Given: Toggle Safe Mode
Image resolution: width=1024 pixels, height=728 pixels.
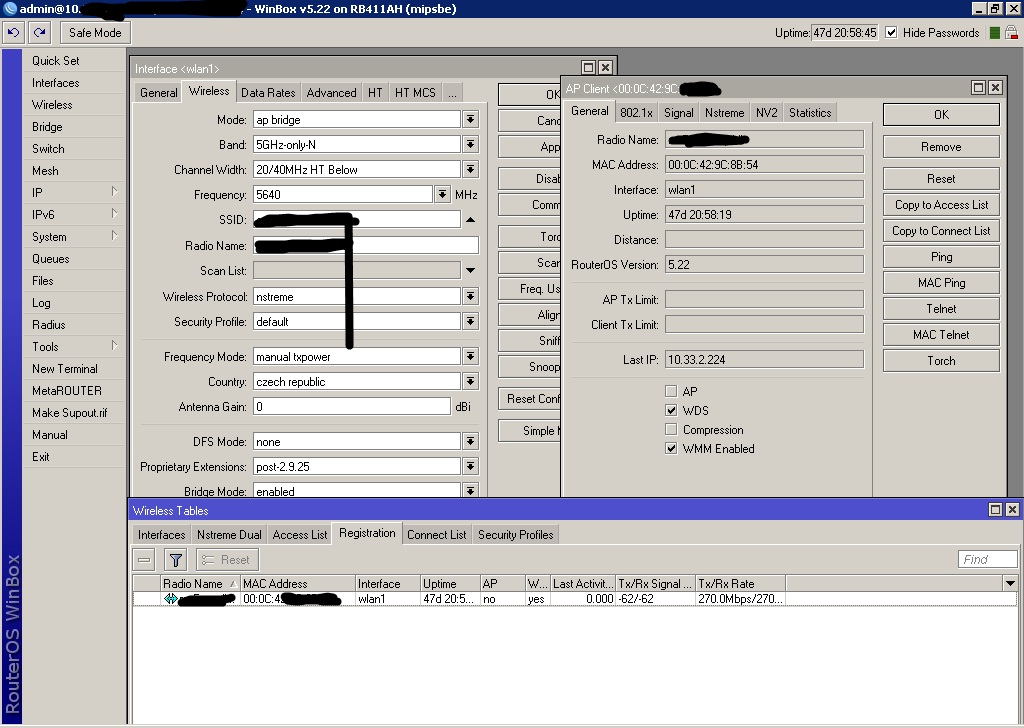Looking at the screenshot, I should pyautogui.click(x=95, y=33).
